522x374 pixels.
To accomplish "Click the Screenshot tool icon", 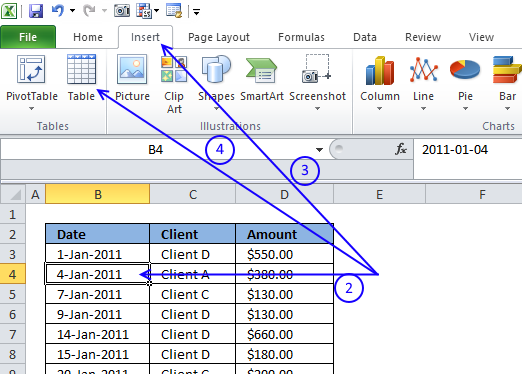I will click(317, 69).
